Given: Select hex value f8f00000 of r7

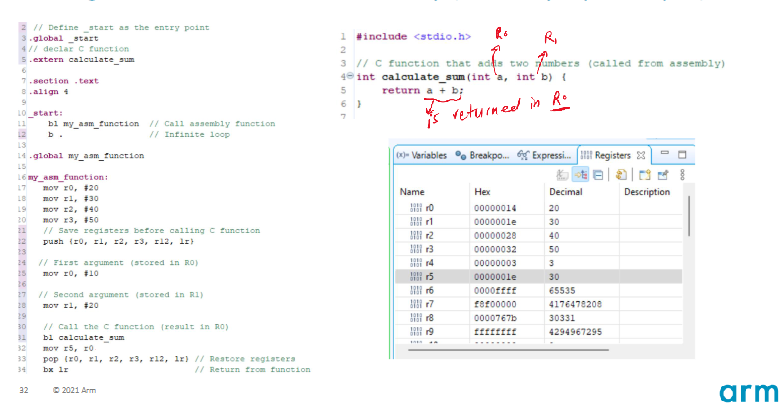Looking at the screenshot, I should click(x=495, y=304).
